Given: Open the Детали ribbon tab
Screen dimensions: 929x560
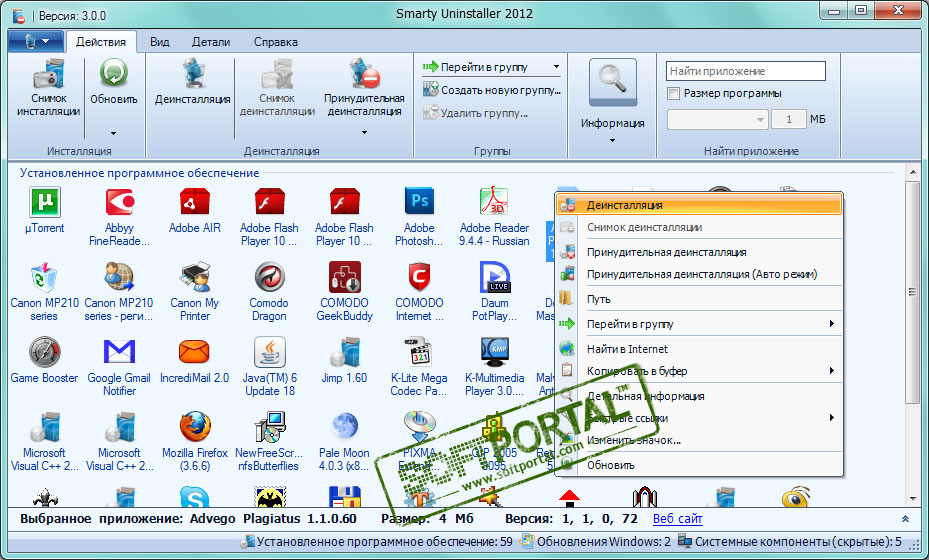Looking at the screenshot, I should [x=211, y=42].
